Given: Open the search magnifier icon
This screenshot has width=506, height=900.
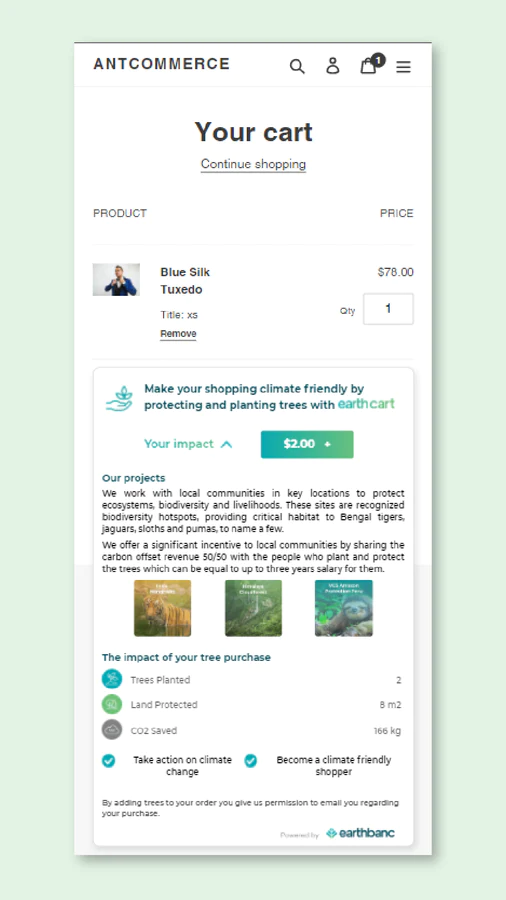Looking at the screenshot, I should click(x=297, y=66).
